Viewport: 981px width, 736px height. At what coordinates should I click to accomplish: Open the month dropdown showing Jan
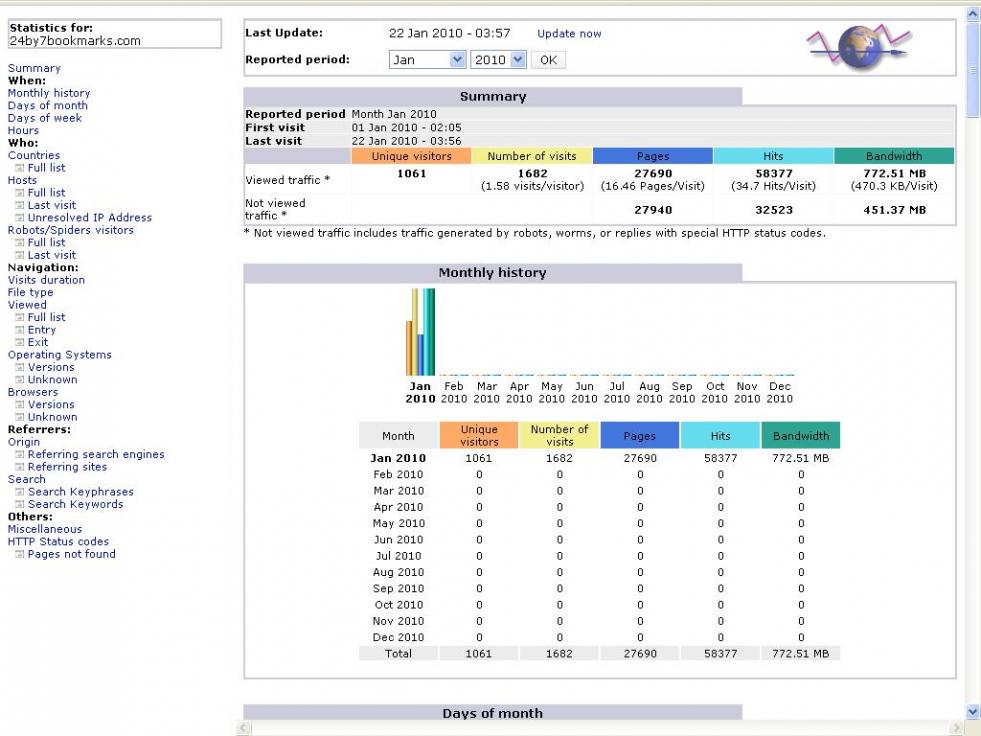[x=427, y=60]
